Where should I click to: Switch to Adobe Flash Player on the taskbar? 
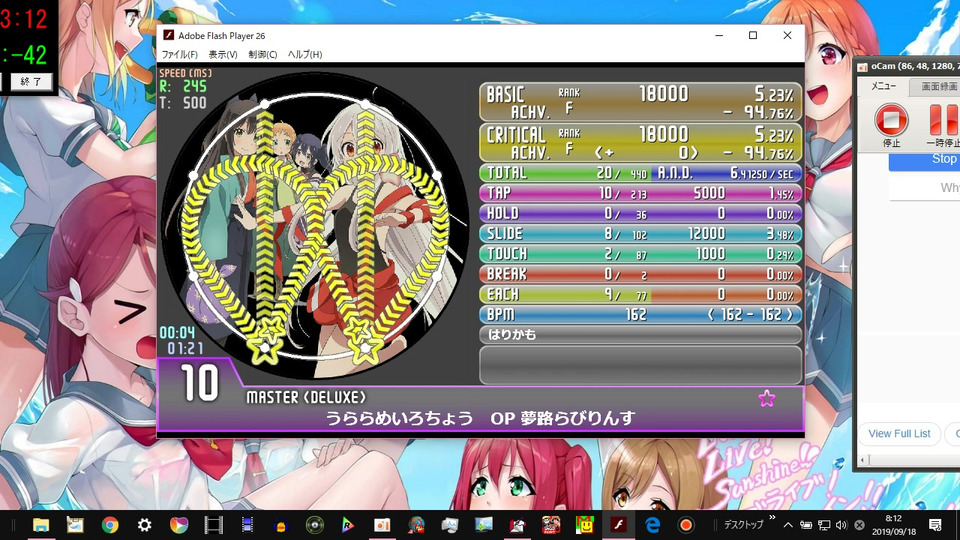[618, 525]
